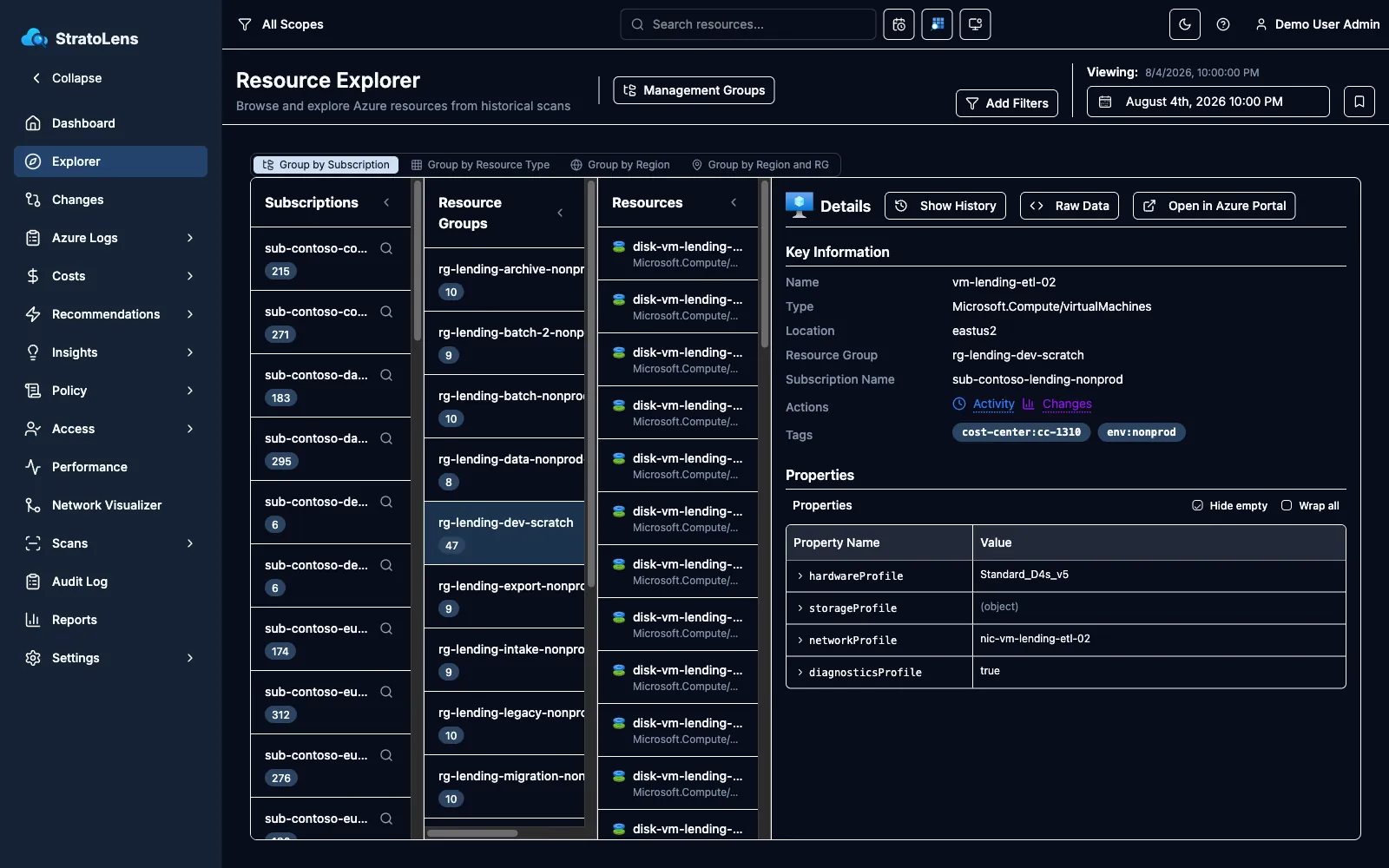Open the calendar clock icon next to search
This screenshot has height=868, width=1389.
point(899,24)
